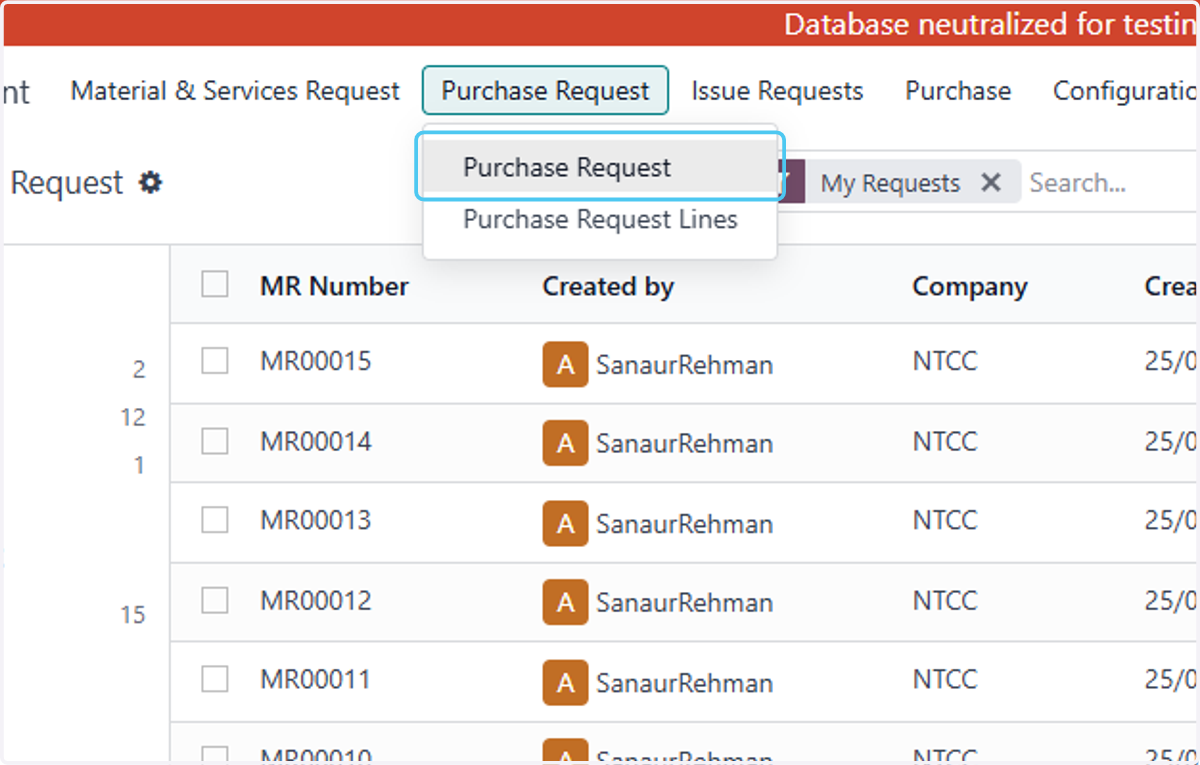Click SanaurRehman in the MR00015 row
This screenshot has height=765, width=1200.
point(684,365)
